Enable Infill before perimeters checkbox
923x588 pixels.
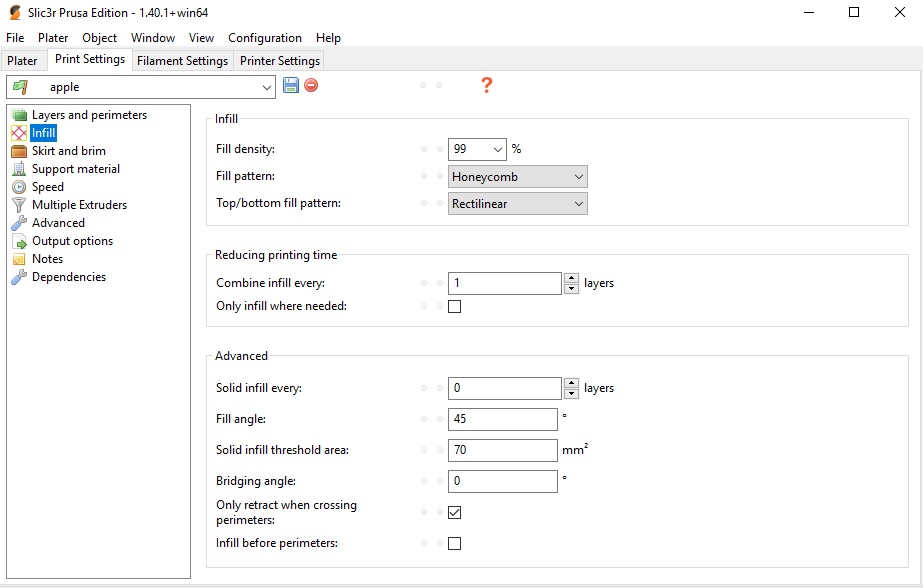tap(455, 544)
